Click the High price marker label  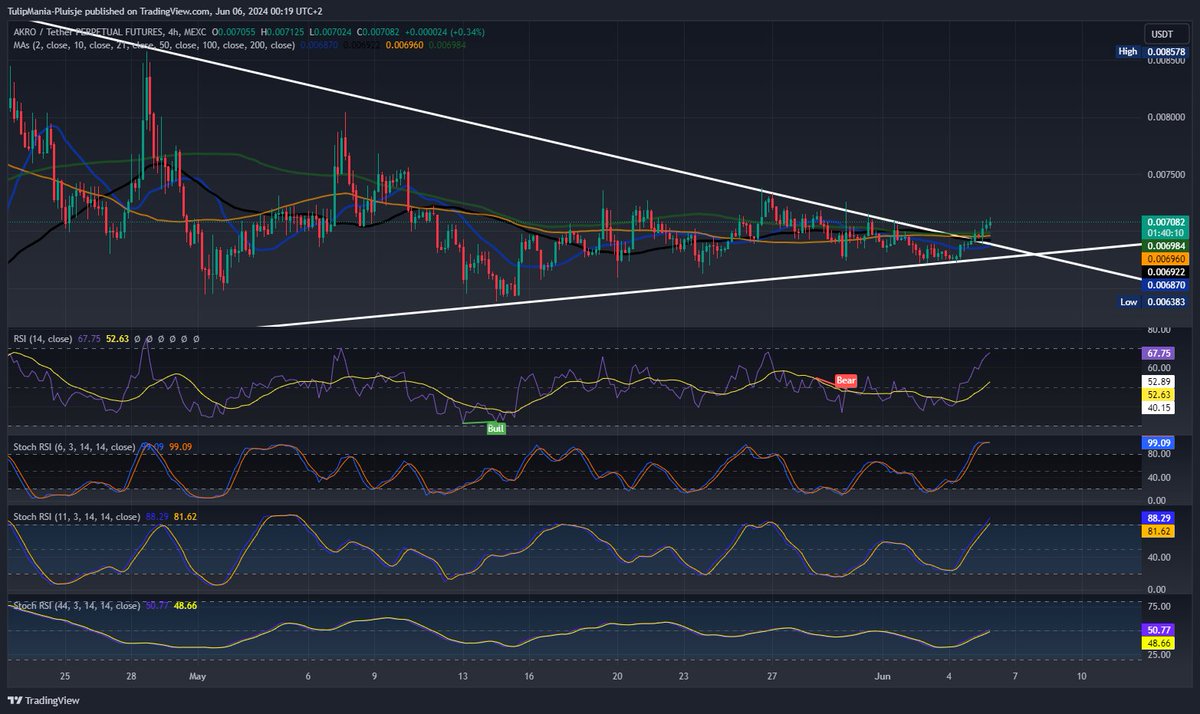(1128, 50)
